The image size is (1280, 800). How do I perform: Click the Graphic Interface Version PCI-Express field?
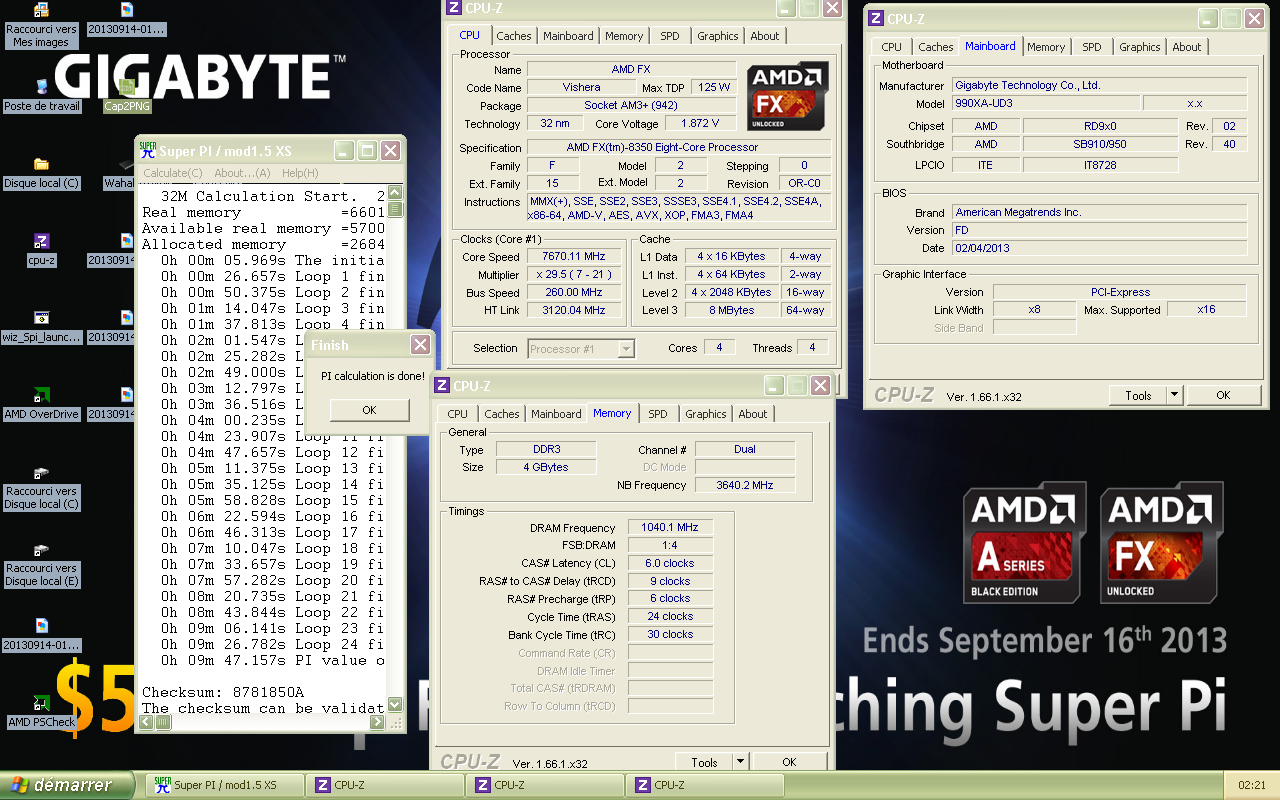coord(1120,292)
